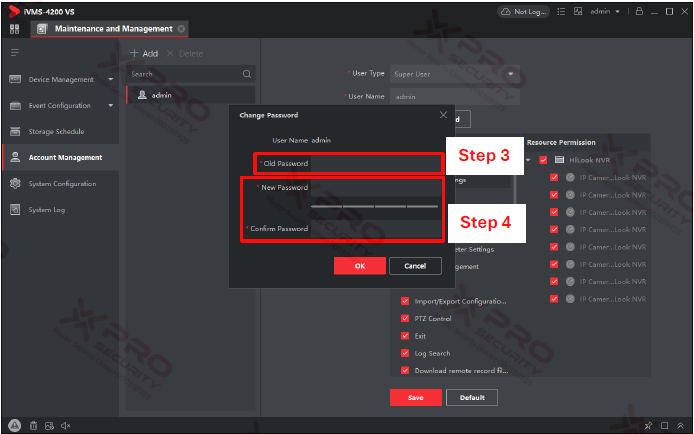Open the module grid menu icon
694x434 pixels.
coord(14,29)
